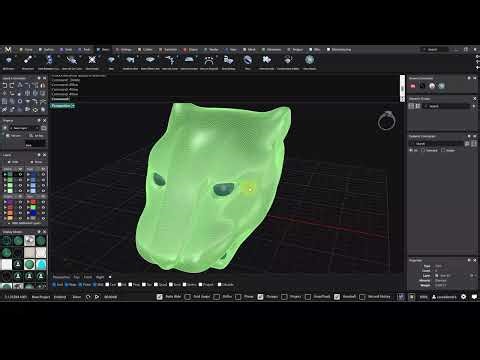Click the black icon in the top right panel

point(422,86)
